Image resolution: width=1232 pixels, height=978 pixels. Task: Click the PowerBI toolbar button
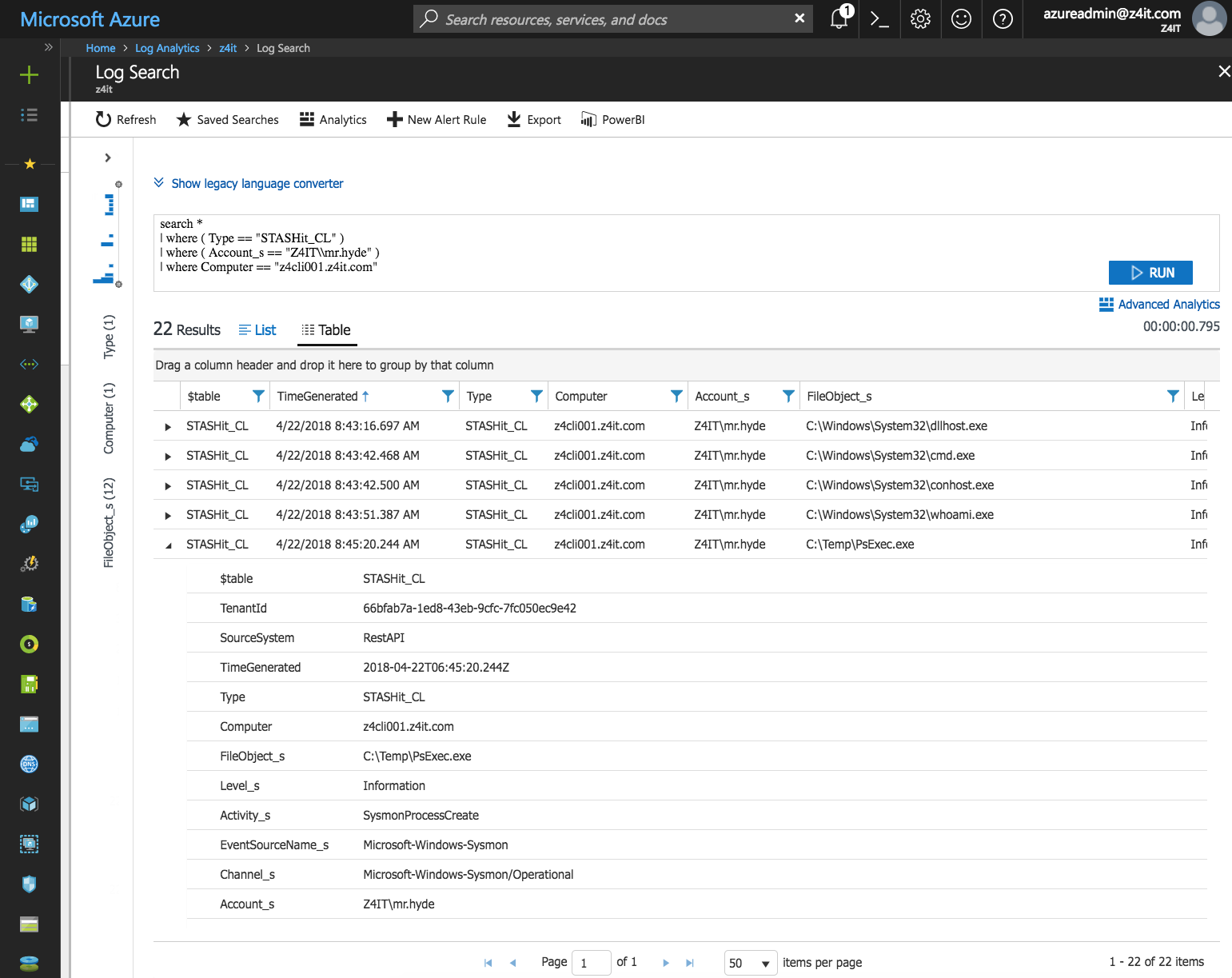(612, 120)
